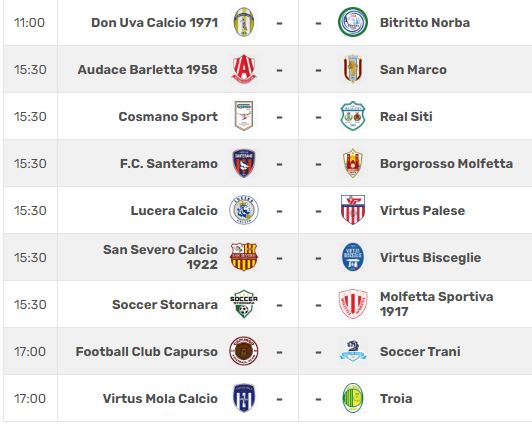This screenshot has height=426, width=532.
Task: Click the San Severo Calcio 1922 badge
Action: 244,257
